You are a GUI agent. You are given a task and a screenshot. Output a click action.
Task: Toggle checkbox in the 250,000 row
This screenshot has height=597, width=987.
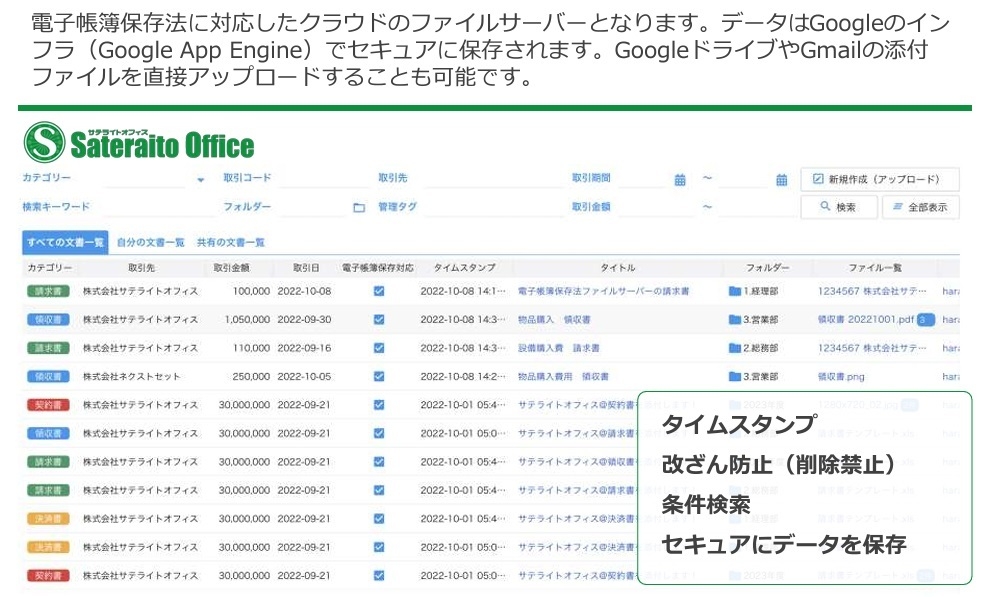[x=379, y=377]
